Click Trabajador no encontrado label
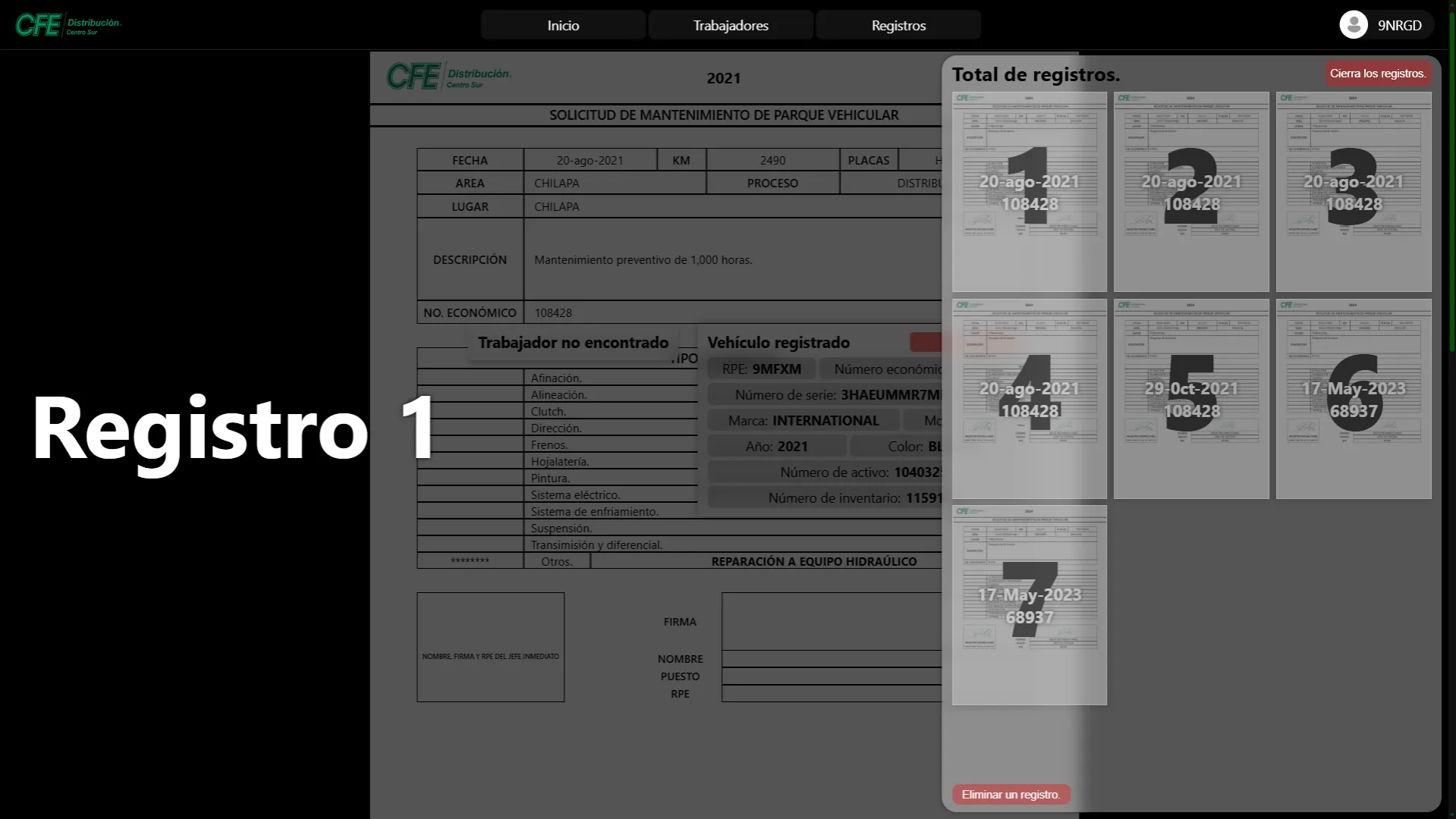 573,343
